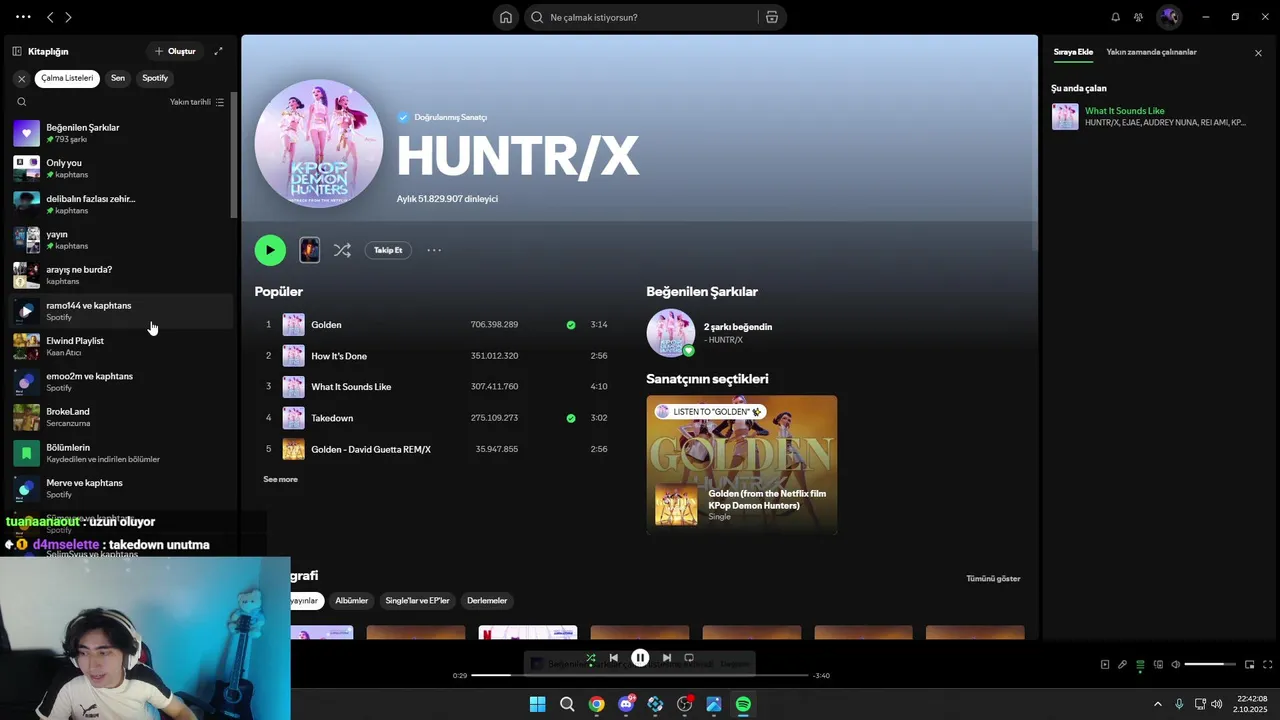Open Beğenilen Şarkılar playlist

click(x=121, y=133)
